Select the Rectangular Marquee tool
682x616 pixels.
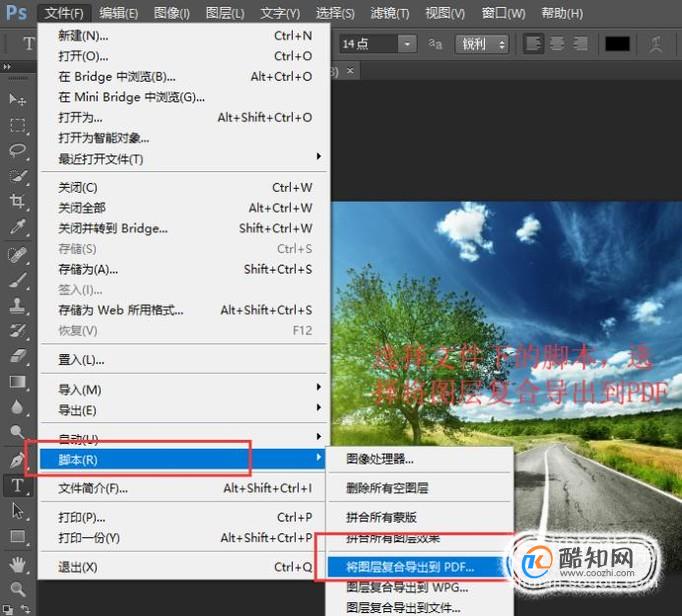(17, 125)
